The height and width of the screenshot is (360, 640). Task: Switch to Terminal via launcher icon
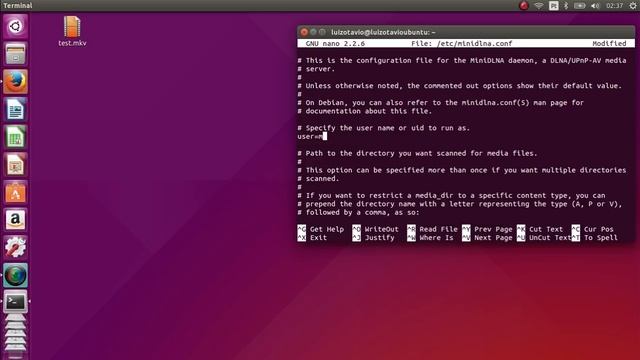16,302
